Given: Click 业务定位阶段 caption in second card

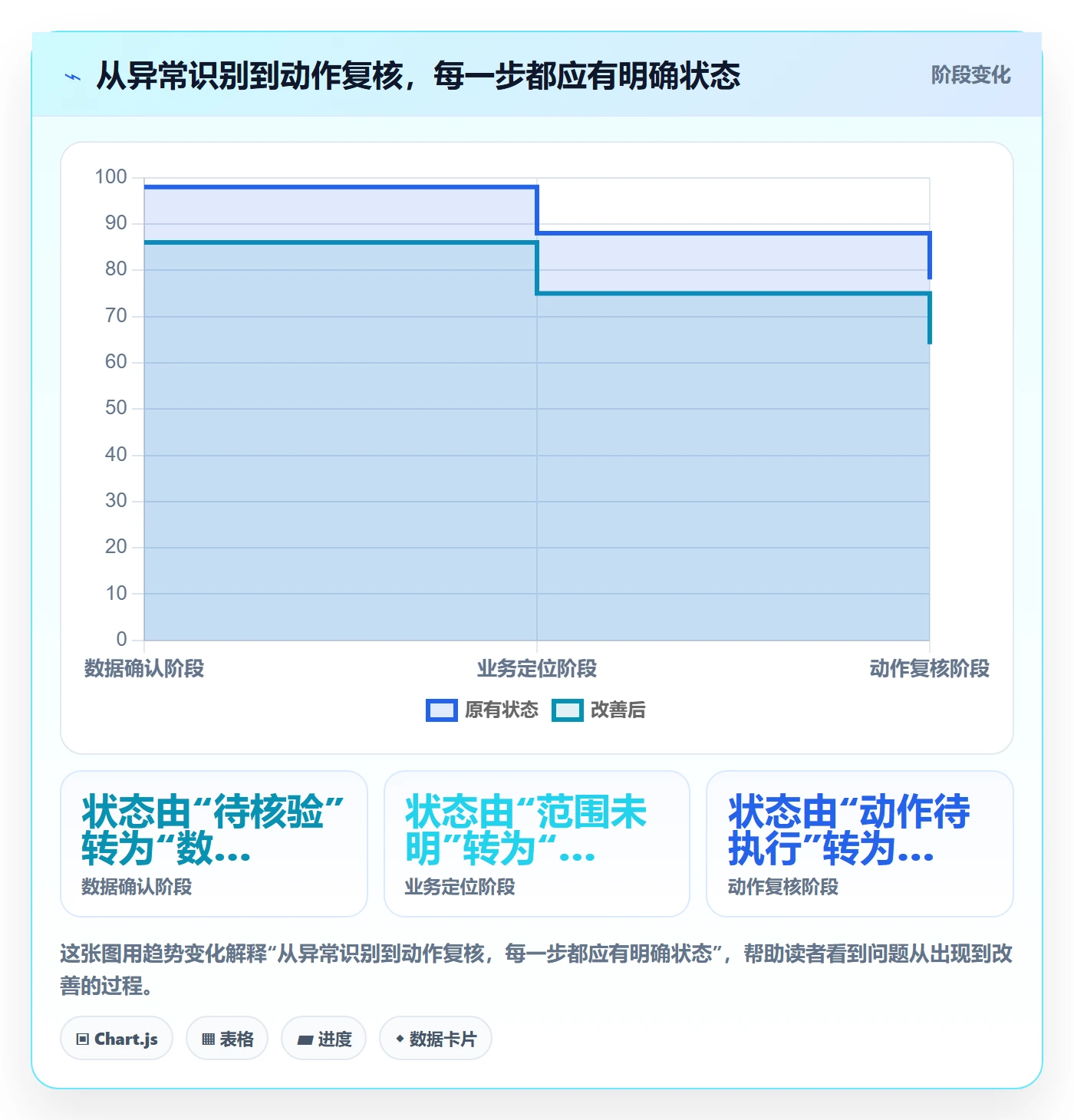Looking at the screenshot, I should tap(460, 888).
